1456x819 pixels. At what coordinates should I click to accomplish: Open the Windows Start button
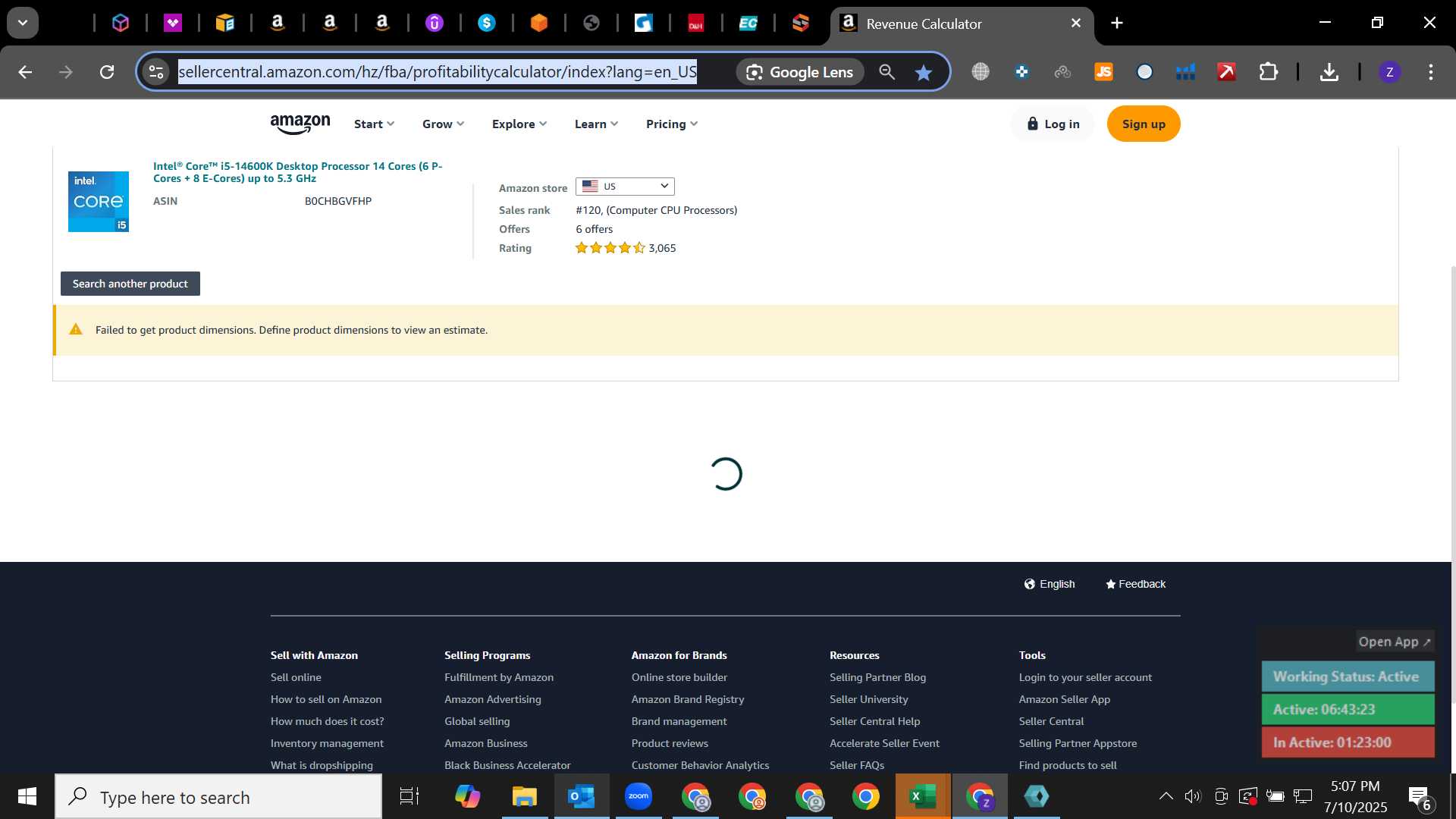tap(27, 796)
